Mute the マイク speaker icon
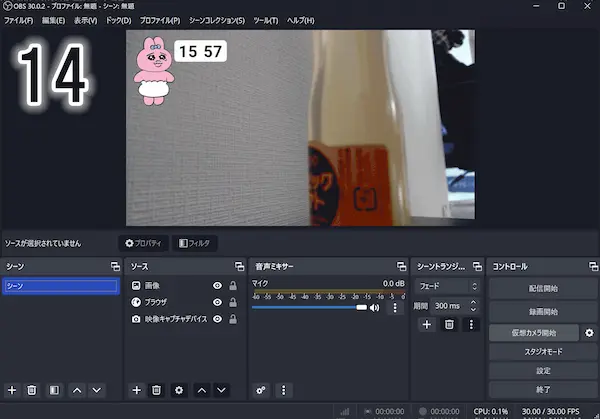The height and width of the screenshot is (419, 600). pyautogui.click(x=375, y=308)
